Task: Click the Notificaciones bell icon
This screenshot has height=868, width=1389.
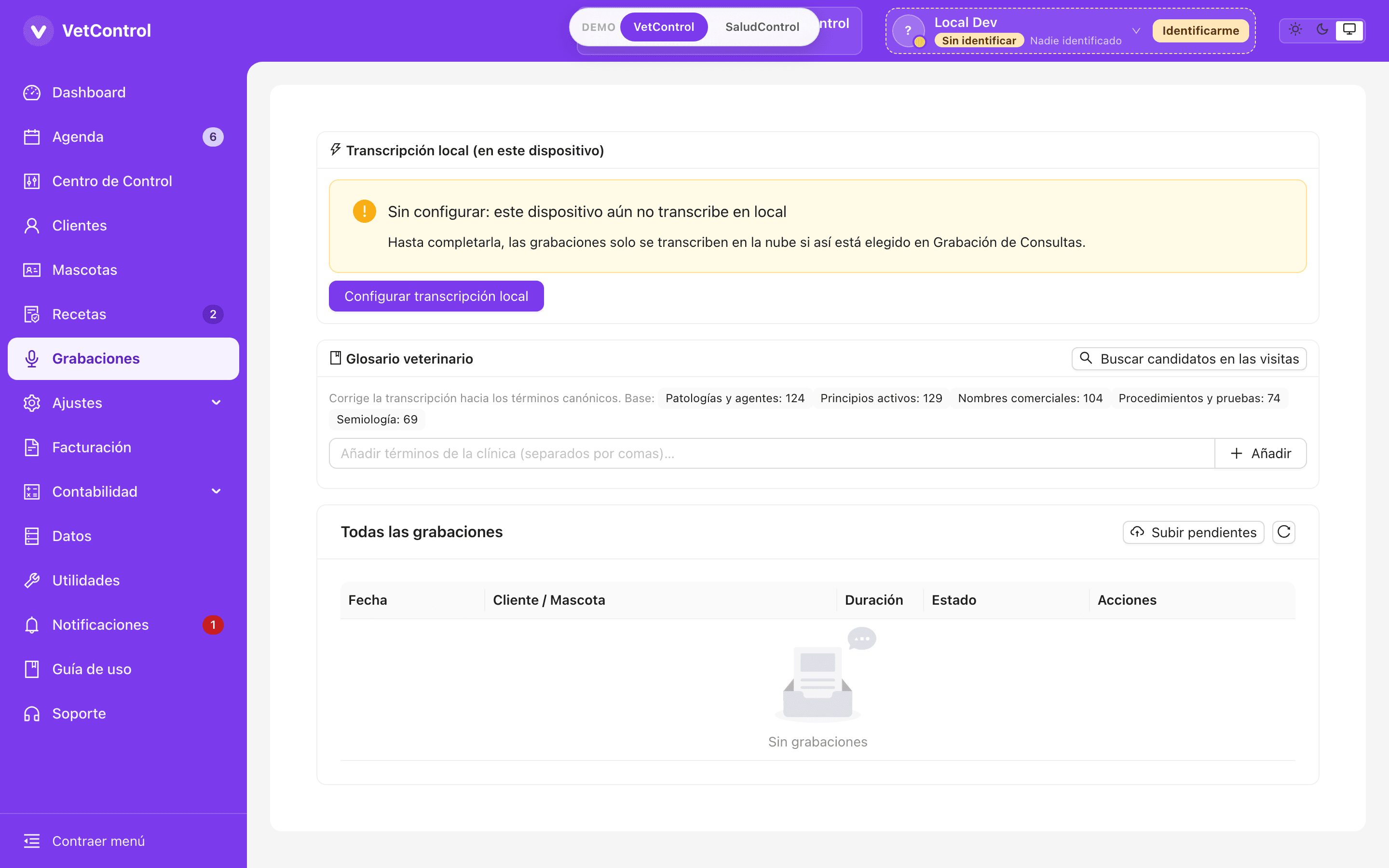Action: pyautogui.click(x=31, y=624)
